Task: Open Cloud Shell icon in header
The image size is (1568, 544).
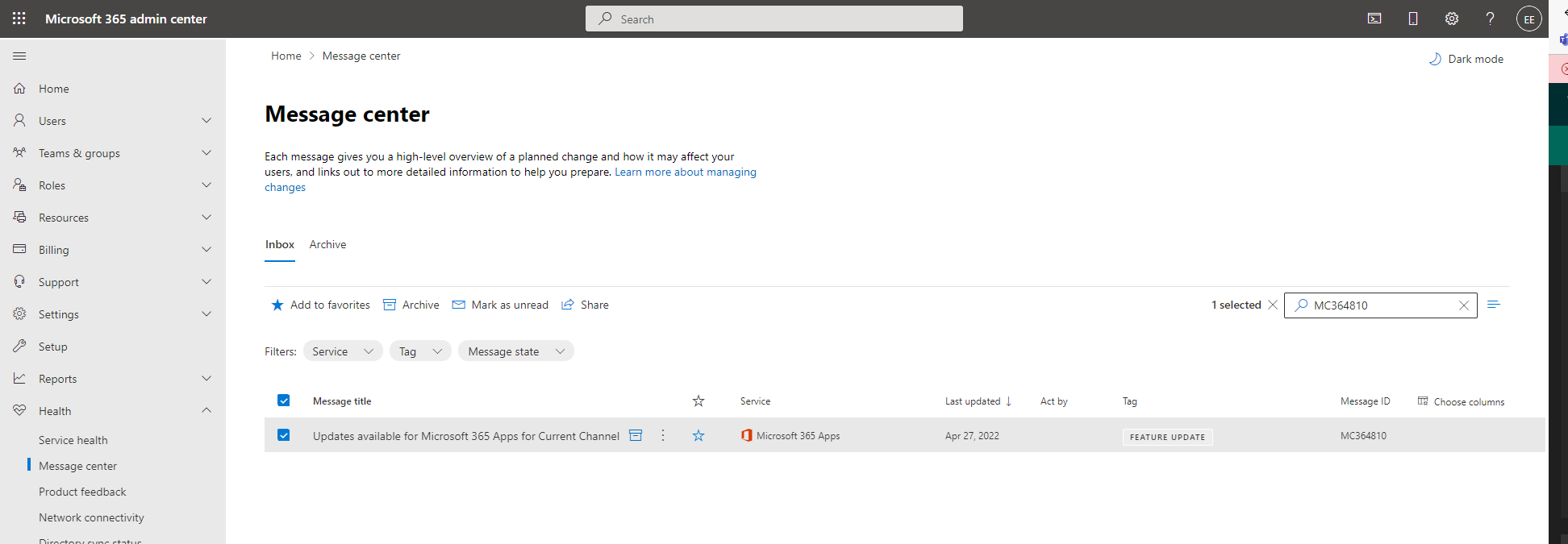Action: click(x=1374, y=19)
